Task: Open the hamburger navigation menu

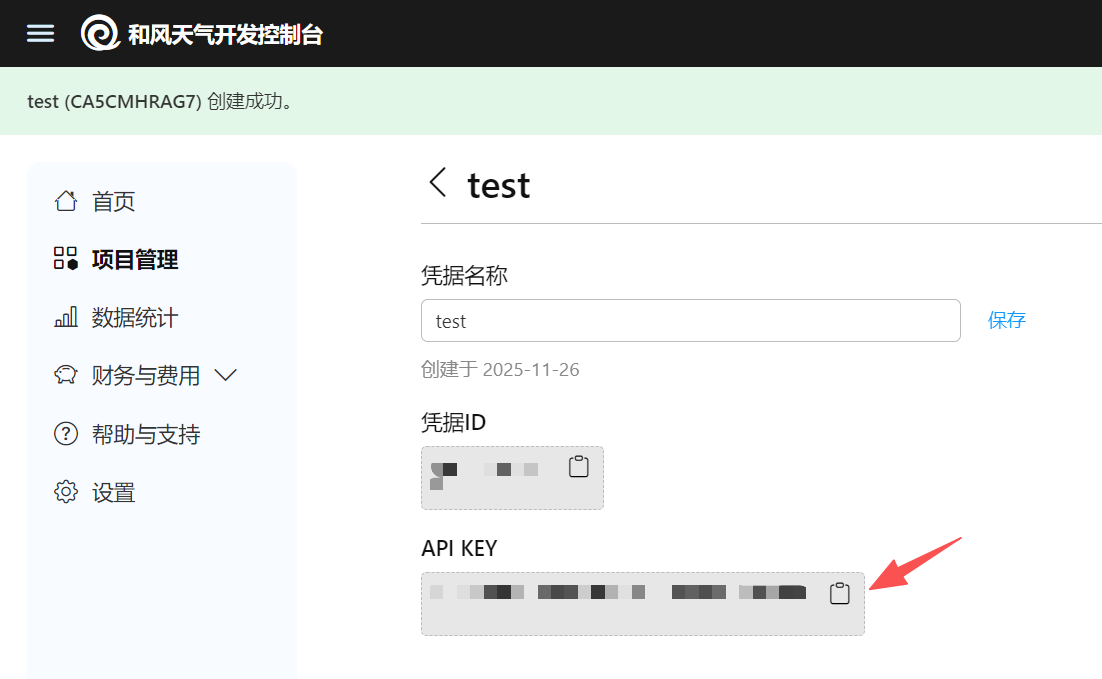Action: [x=40, y=33]
